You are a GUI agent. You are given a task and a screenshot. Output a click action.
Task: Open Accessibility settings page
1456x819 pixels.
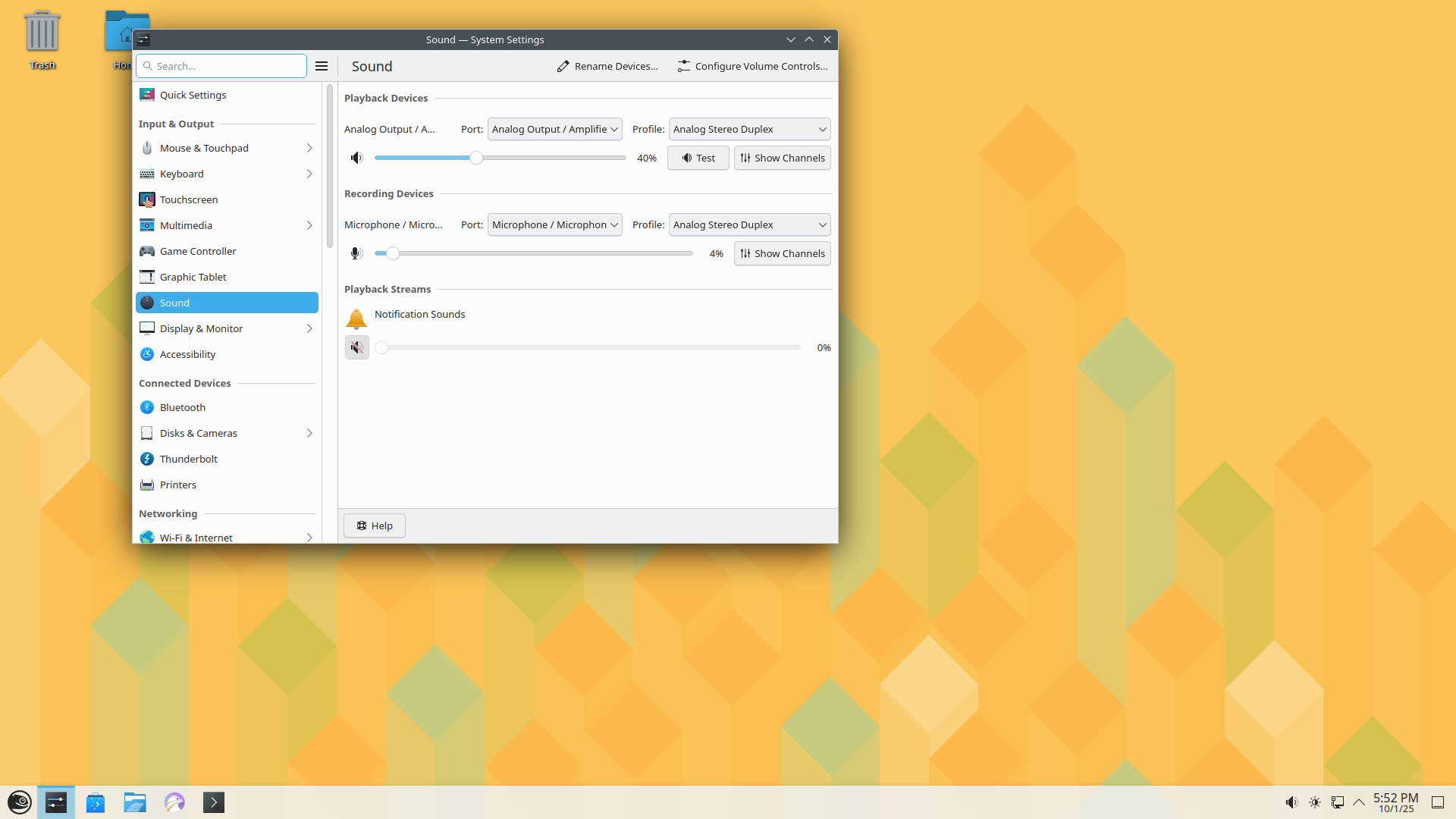[x=227, y=354]
